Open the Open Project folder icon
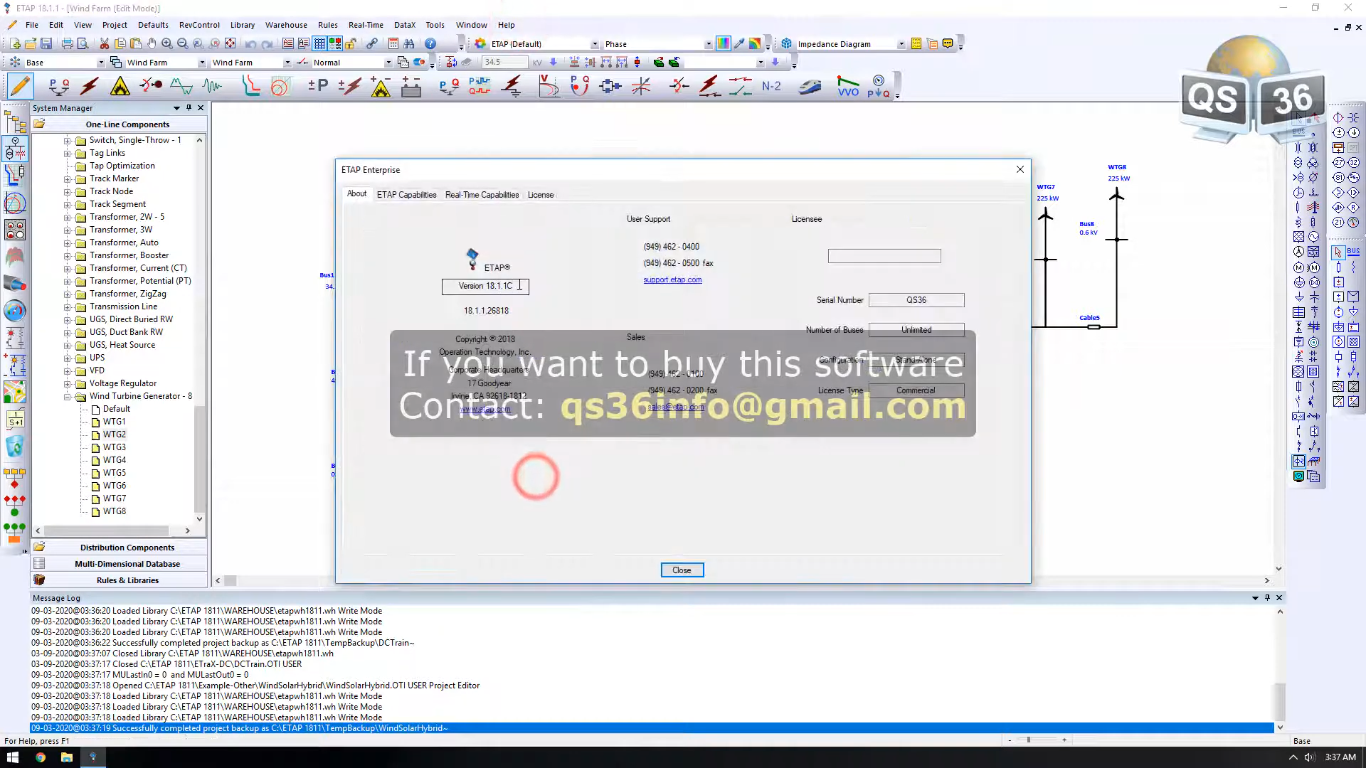The height and width of the screenshot is (768, 1366). 31,44
